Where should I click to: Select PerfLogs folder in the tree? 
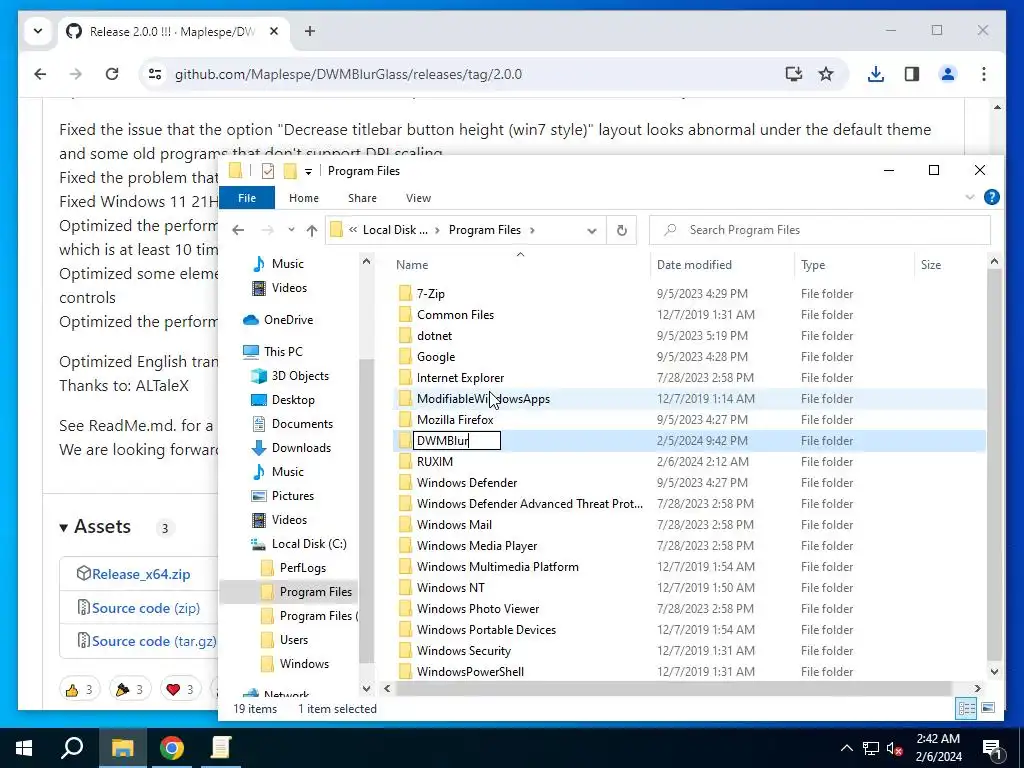point(302,568)
